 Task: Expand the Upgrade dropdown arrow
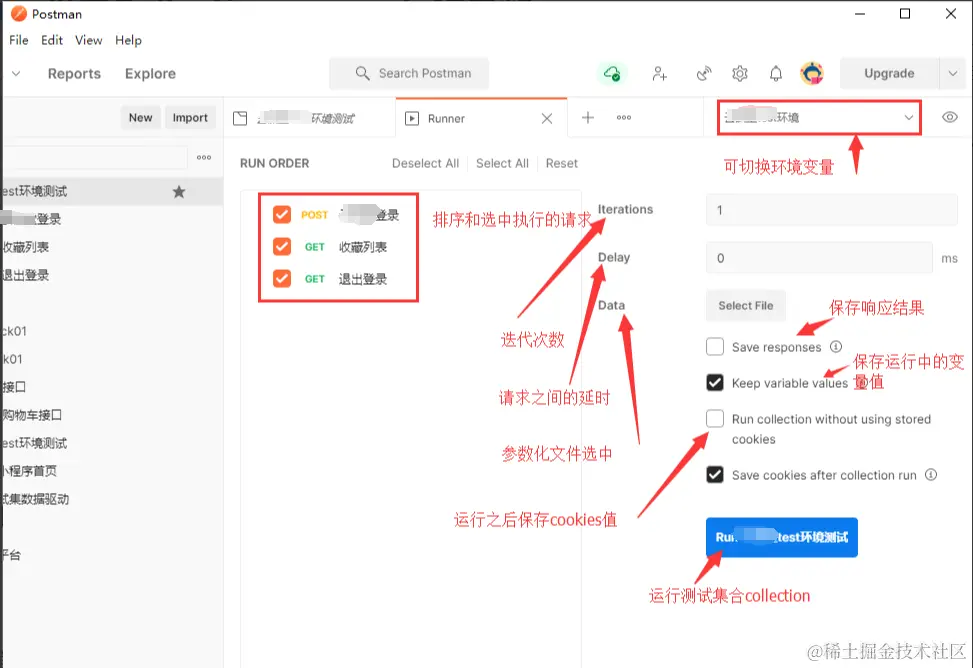coord(953,73)
